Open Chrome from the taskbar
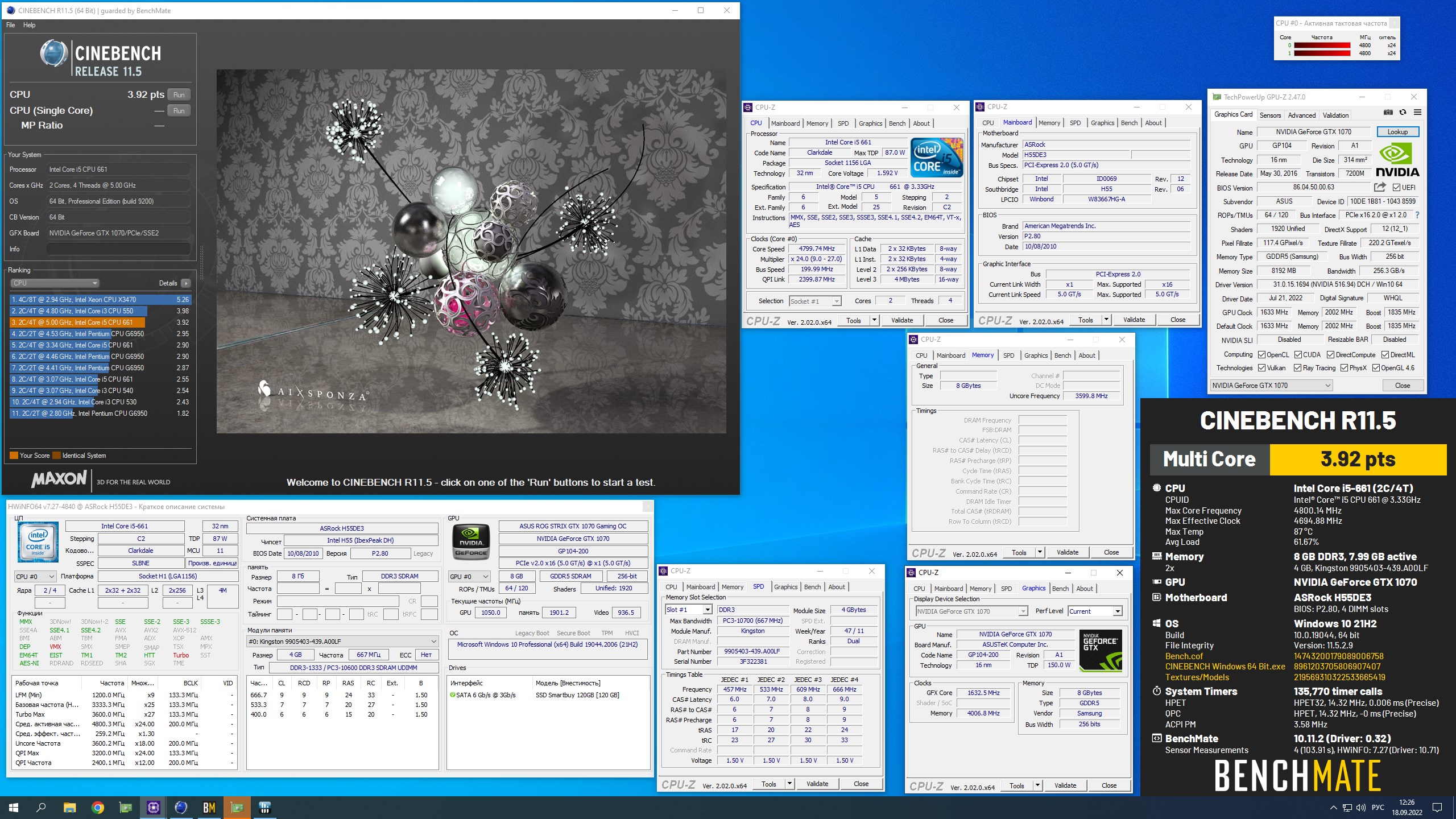This screenshot has width=1456, height=819. click(x=98, y=808)
